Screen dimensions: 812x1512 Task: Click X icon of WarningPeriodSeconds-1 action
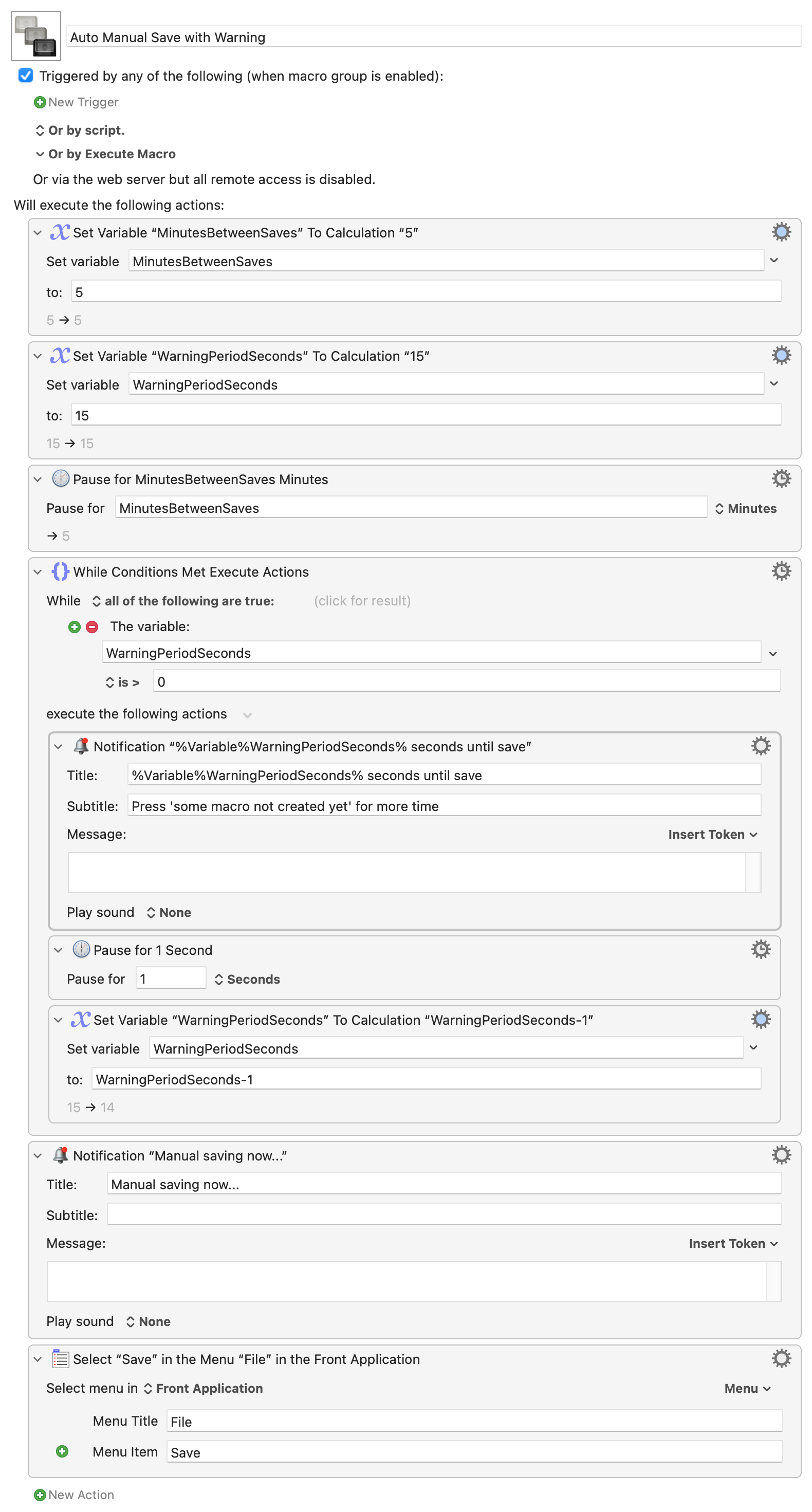click(81, 1020)
